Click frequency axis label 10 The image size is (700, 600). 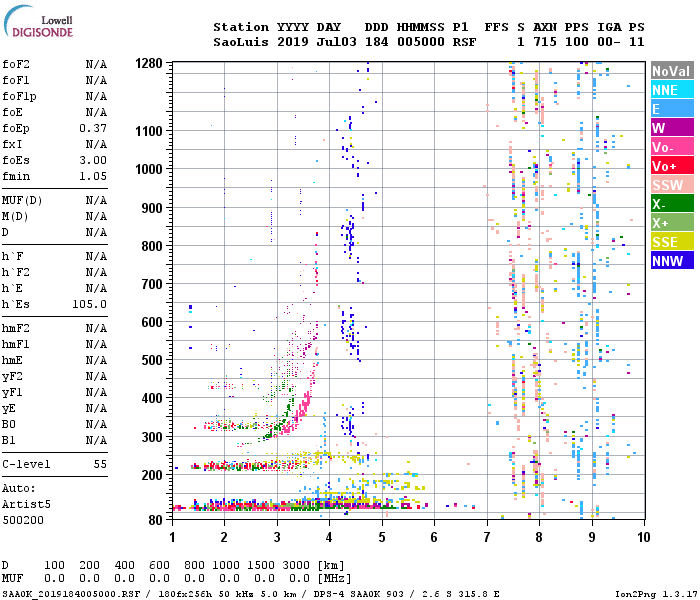(643, 537)
